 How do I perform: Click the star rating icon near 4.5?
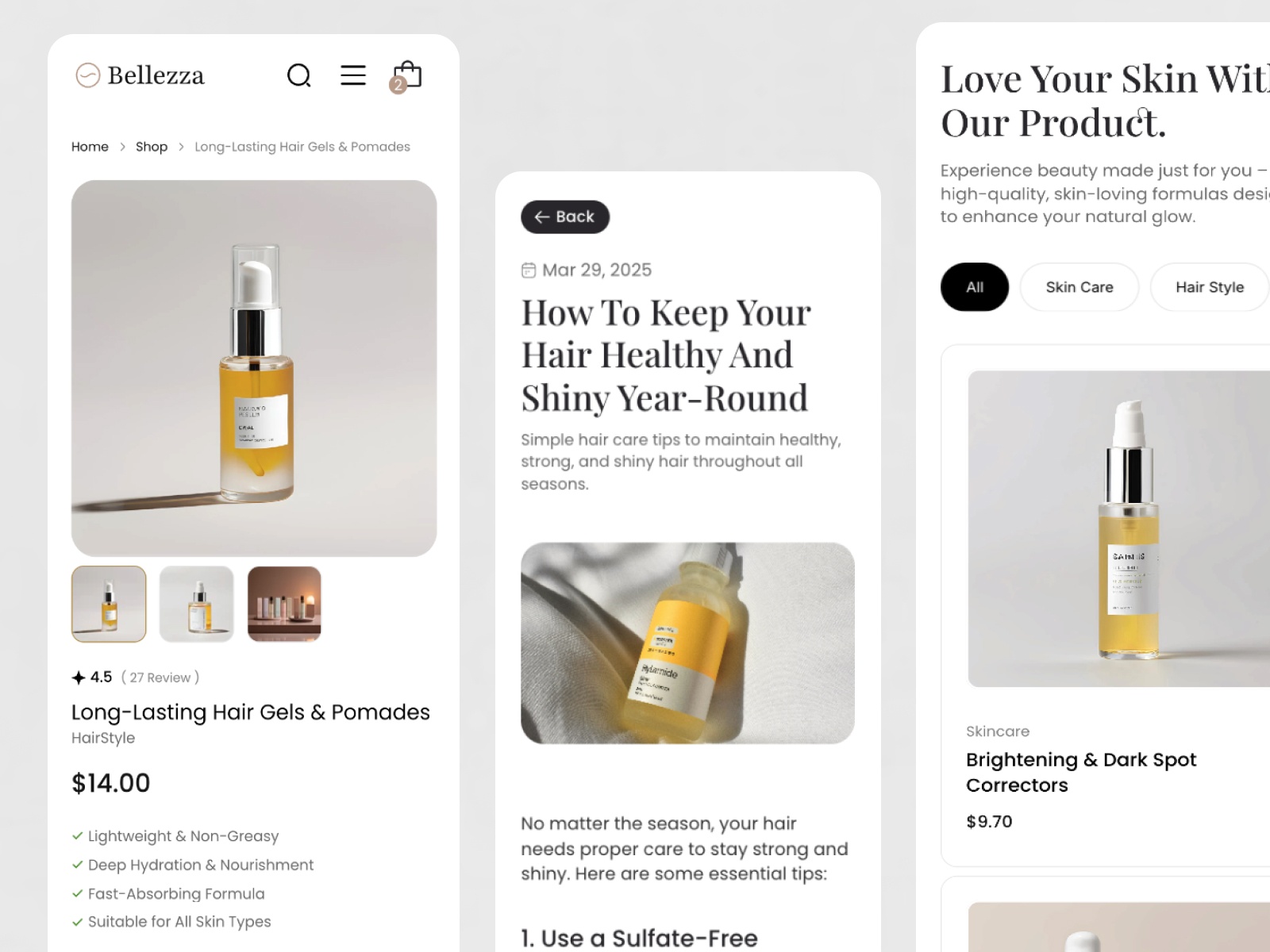point(79,678)
